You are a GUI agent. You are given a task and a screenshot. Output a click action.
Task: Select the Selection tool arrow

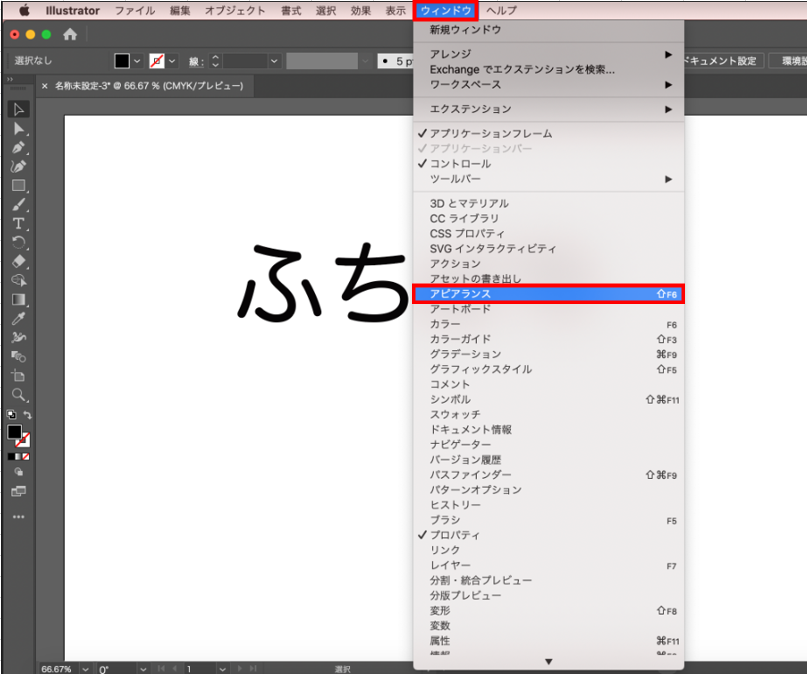pyautogui.click(x=19, y=109)
